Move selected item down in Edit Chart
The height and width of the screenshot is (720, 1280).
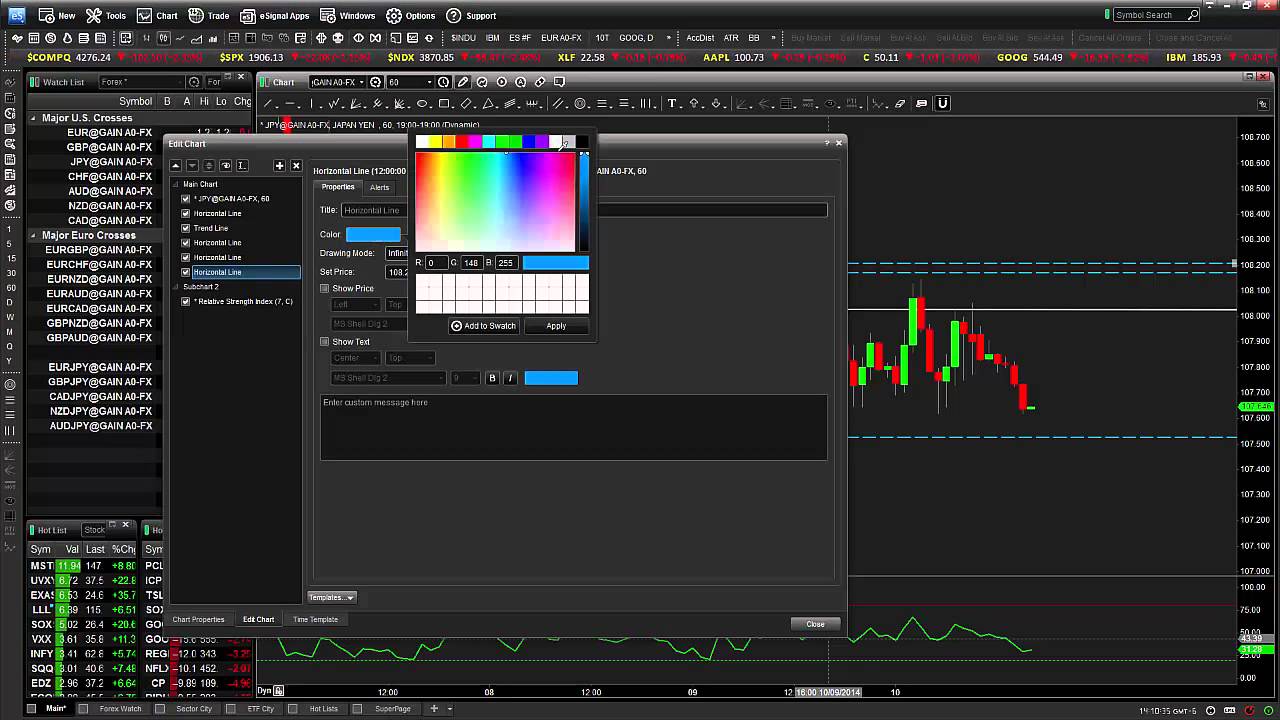click(x=192, y=165)
